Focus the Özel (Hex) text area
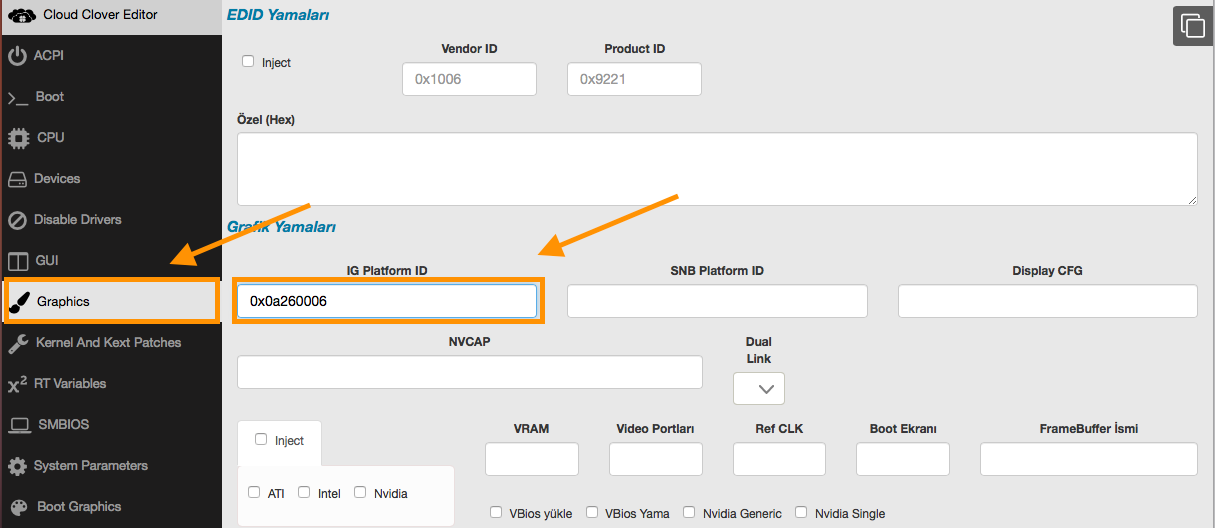 point(716,169)
